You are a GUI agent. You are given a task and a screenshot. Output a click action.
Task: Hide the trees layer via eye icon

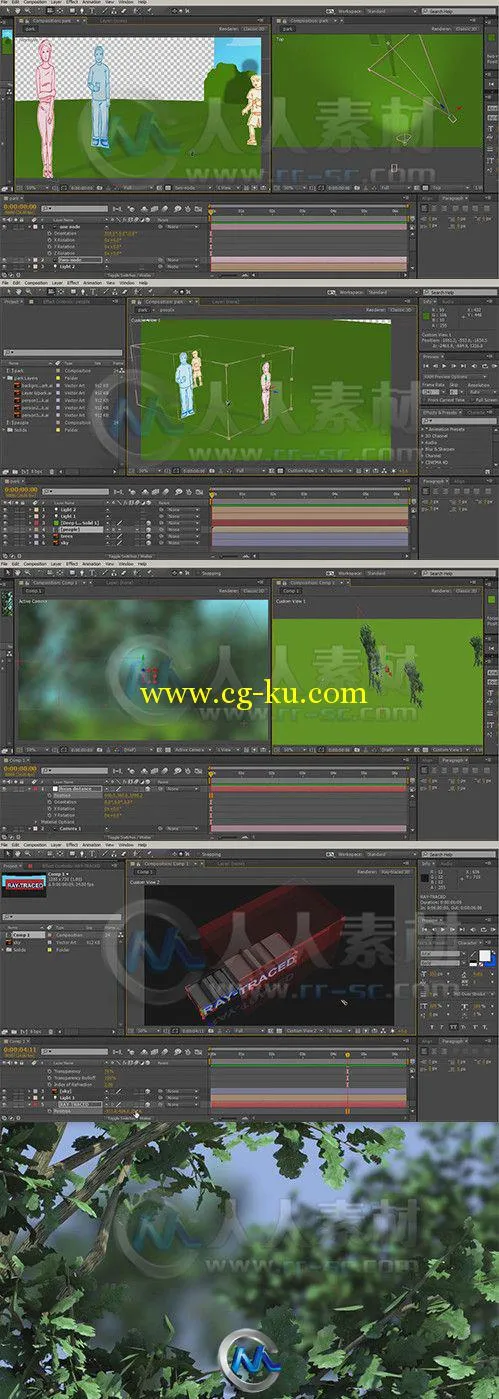coord(7,536)
